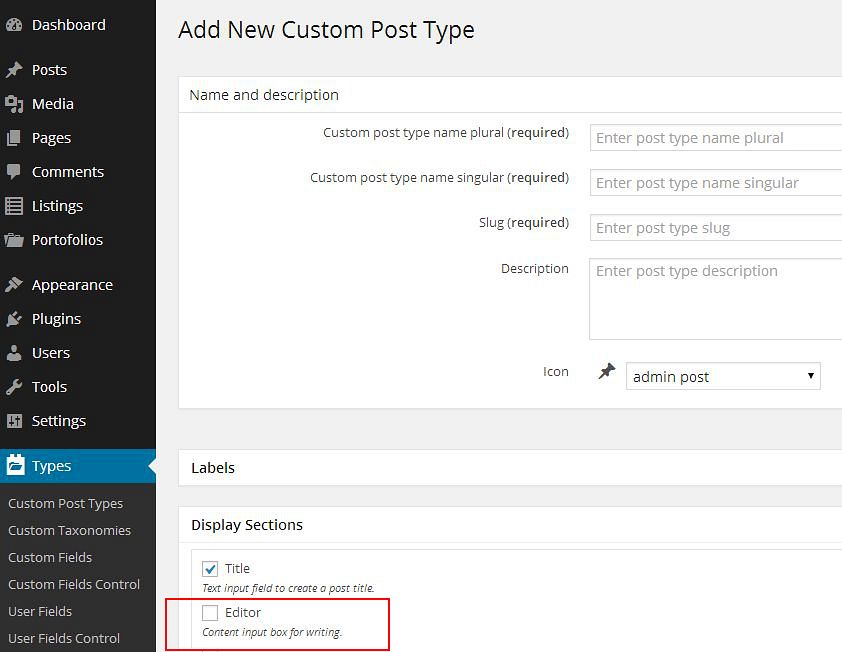Open the admin post icon dropdown
The width and height of the screenshot is (842, 652).
pyautogui.click(x=723, y=376)
